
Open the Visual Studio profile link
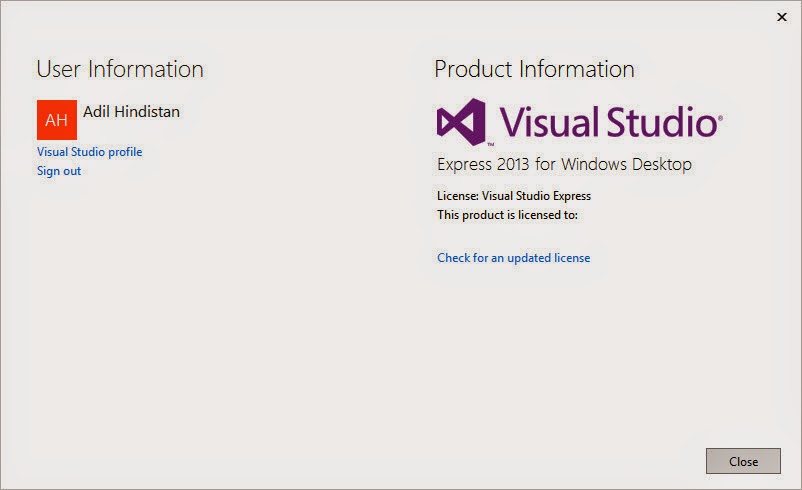[90, 152]
